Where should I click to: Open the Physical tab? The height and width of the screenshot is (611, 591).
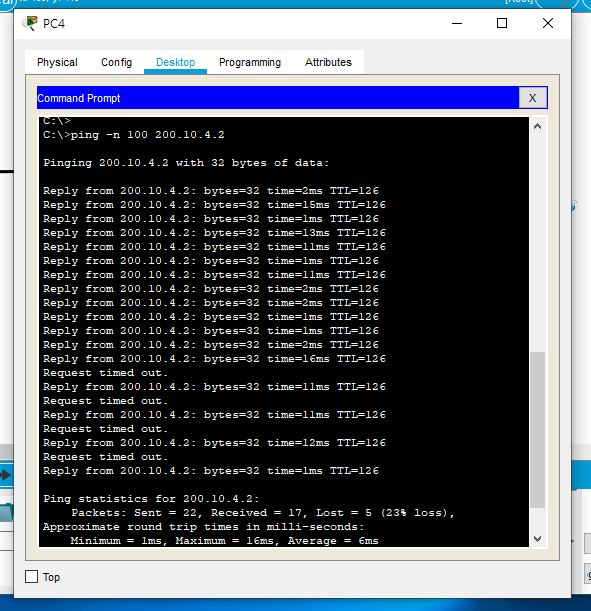[x=57, y=62]
